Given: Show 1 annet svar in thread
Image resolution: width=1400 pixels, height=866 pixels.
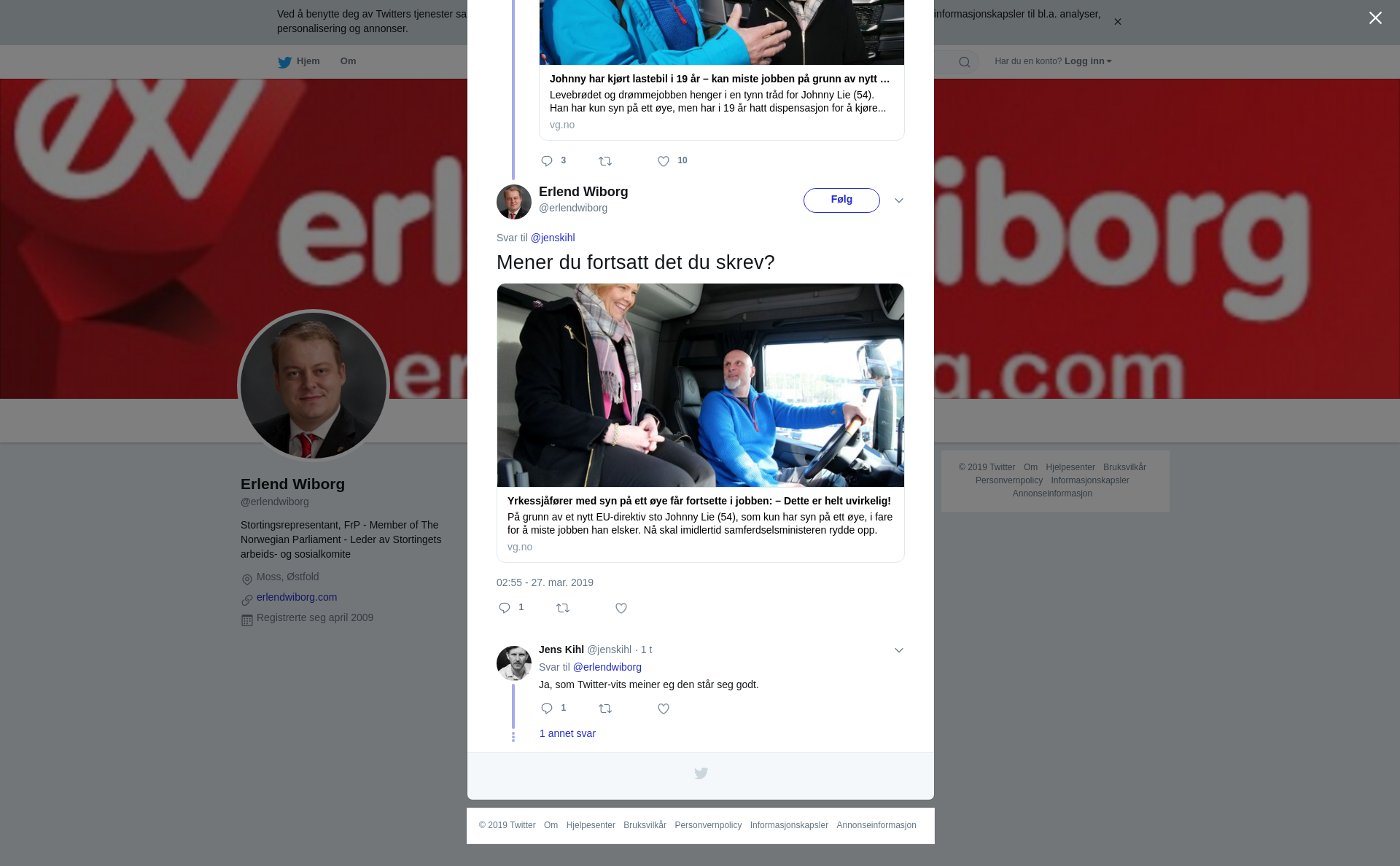Looking at the screenshot, I should [567, 733].
